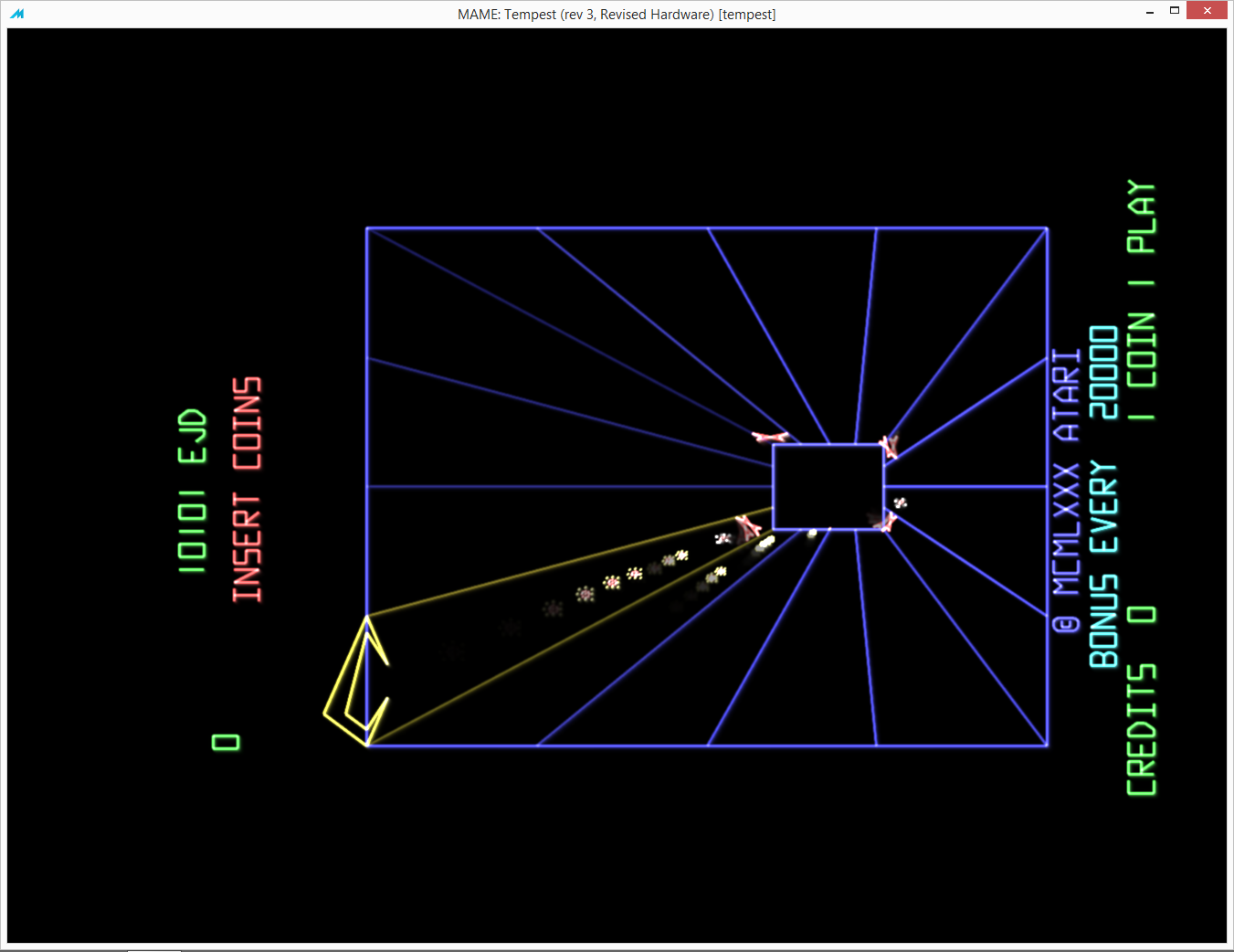The image size is (1234, 952).
Task: Click the MAME logo icon in title bar
Action: pos(16,14)
